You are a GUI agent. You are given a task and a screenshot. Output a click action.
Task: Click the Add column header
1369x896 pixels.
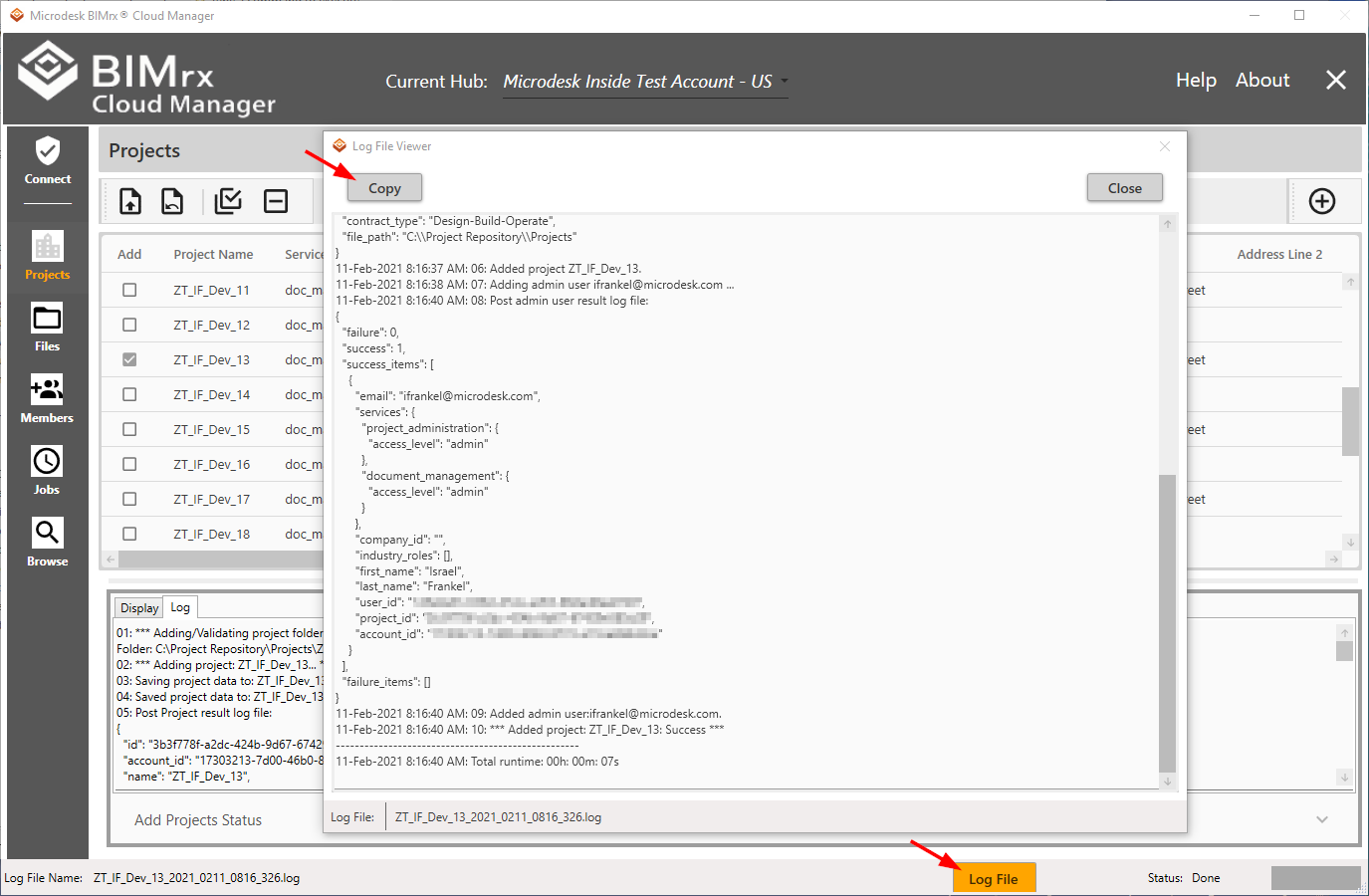[129, 254]
